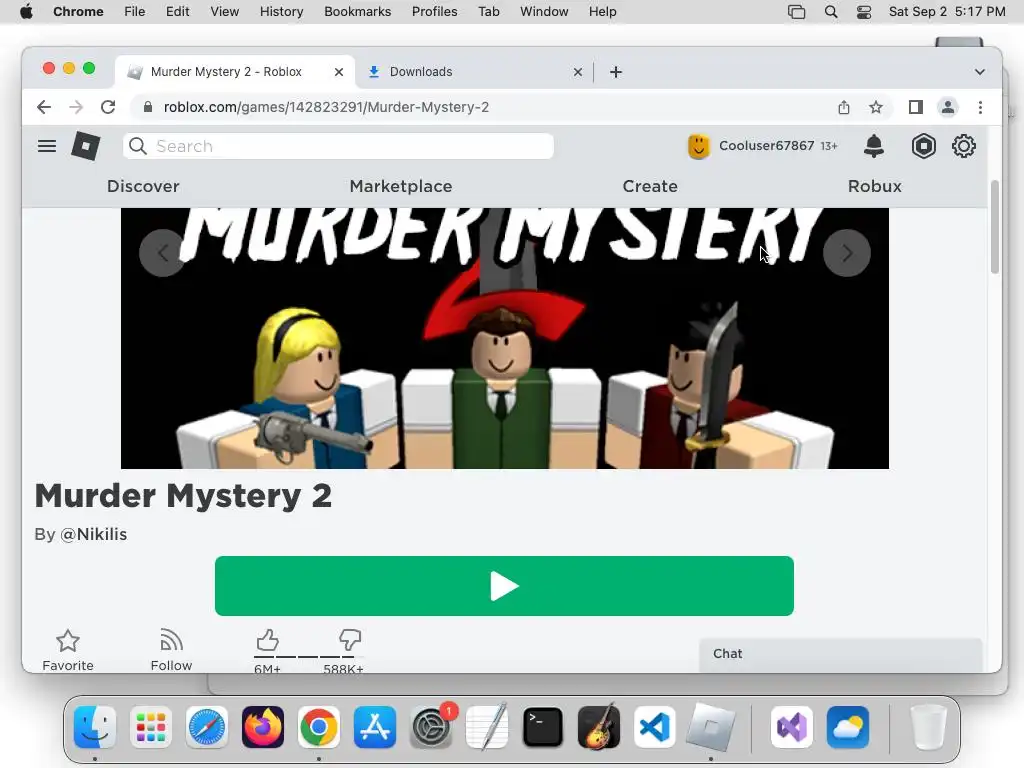This screenshot has width=1024, height=768.
Task: Open Roblox Studio icon in Dock
Action: click(x=711, y=727)
